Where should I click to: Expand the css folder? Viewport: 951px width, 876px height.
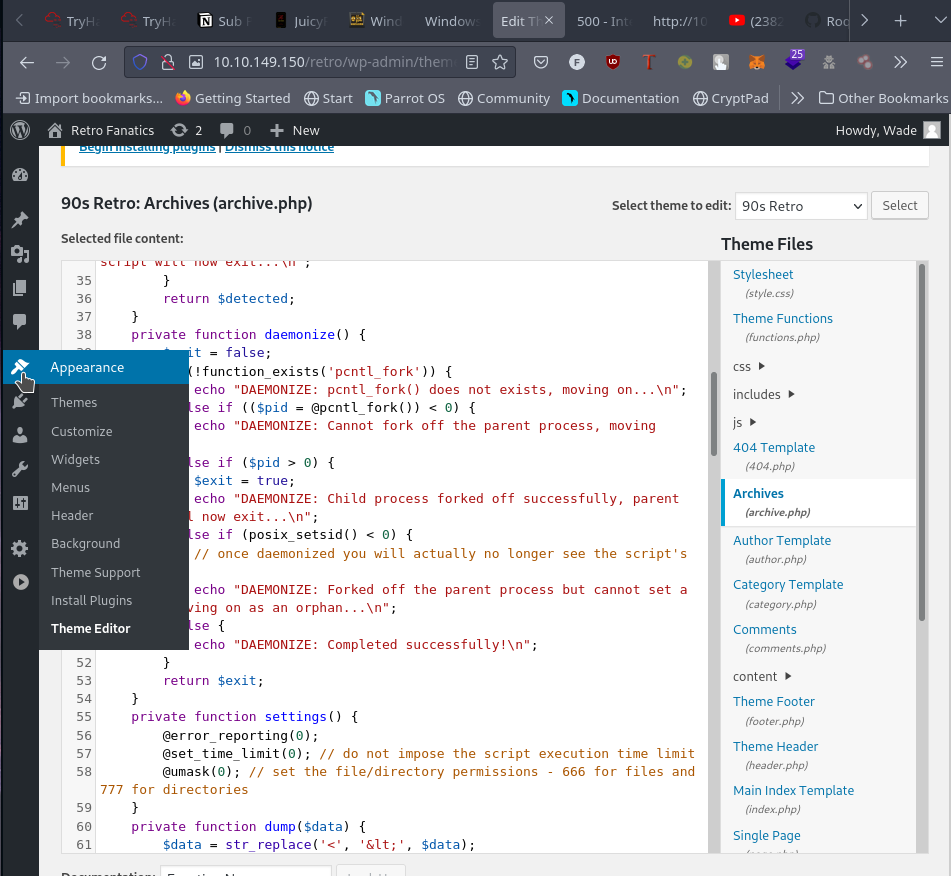[749, 366]
